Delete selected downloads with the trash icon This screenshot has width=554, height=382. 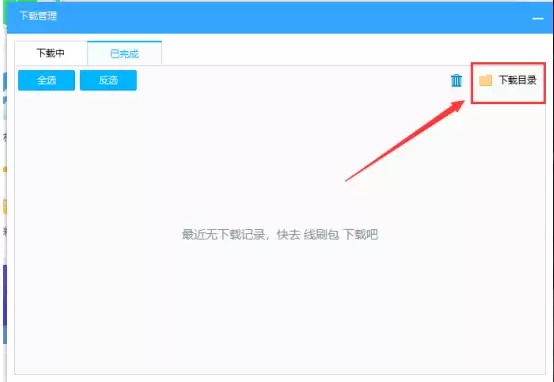pos(456,81)
